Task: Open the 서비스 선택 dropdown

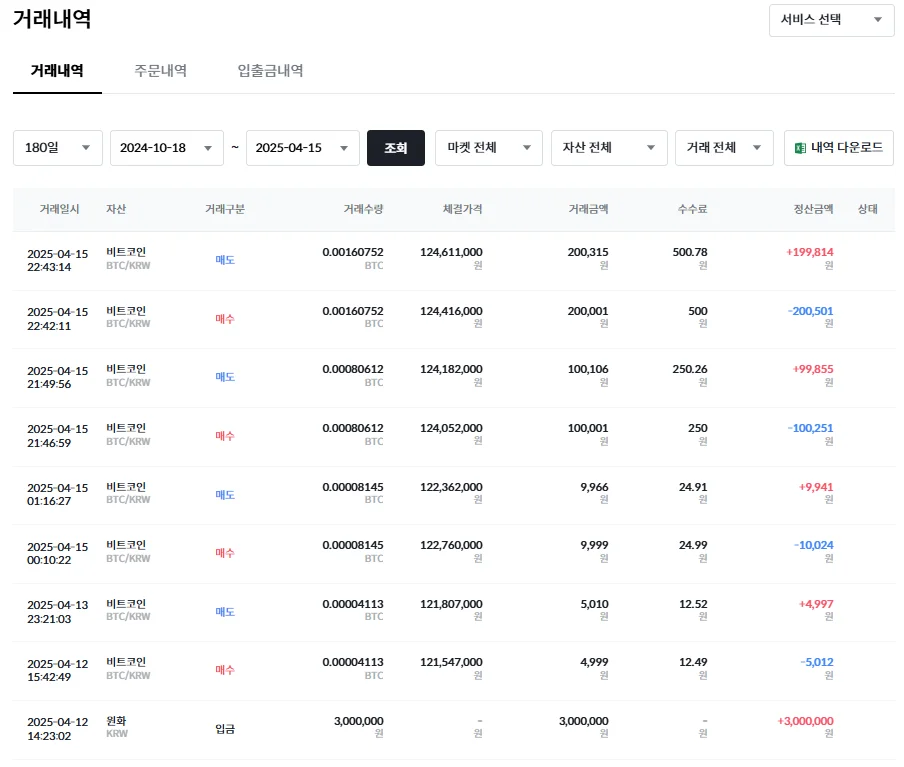Action: (x=831, y=19)
